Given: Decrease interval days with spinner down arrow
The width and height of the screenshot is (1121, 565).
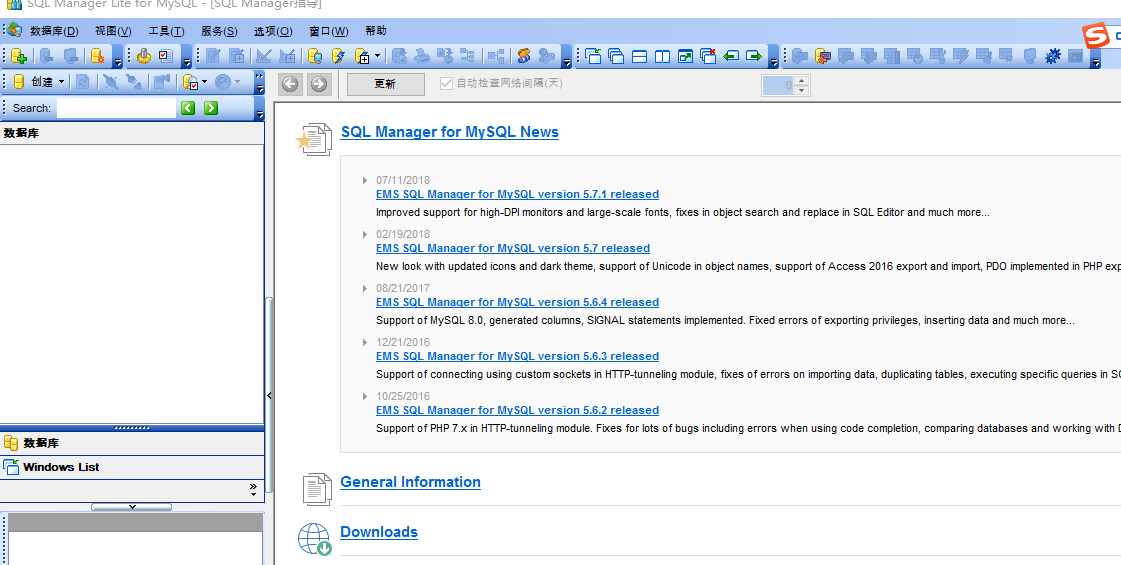Looking at the screenshot, I should tap(801, 90).
